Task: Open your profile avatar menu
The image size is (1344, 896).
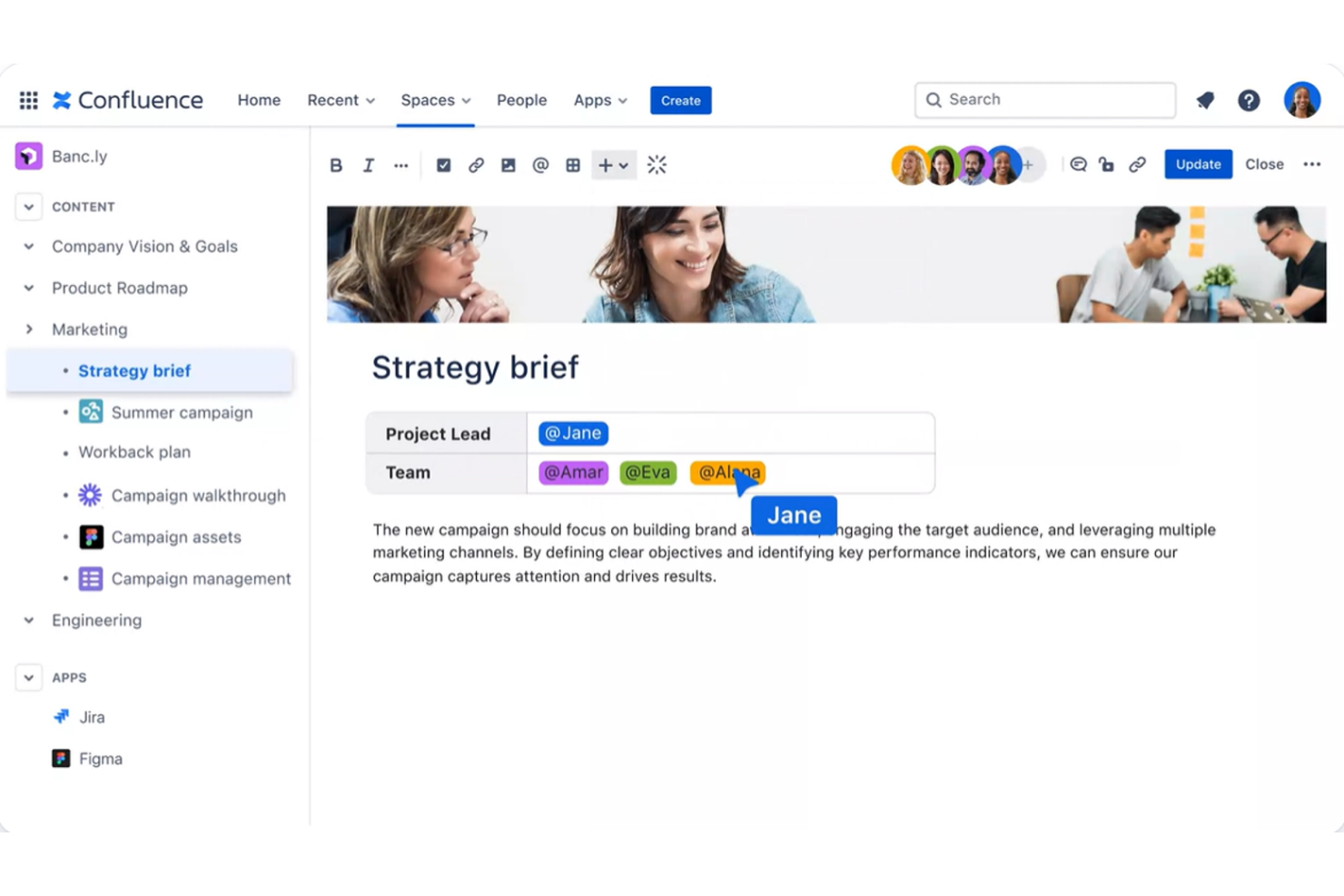Action: coord(1301,100)
